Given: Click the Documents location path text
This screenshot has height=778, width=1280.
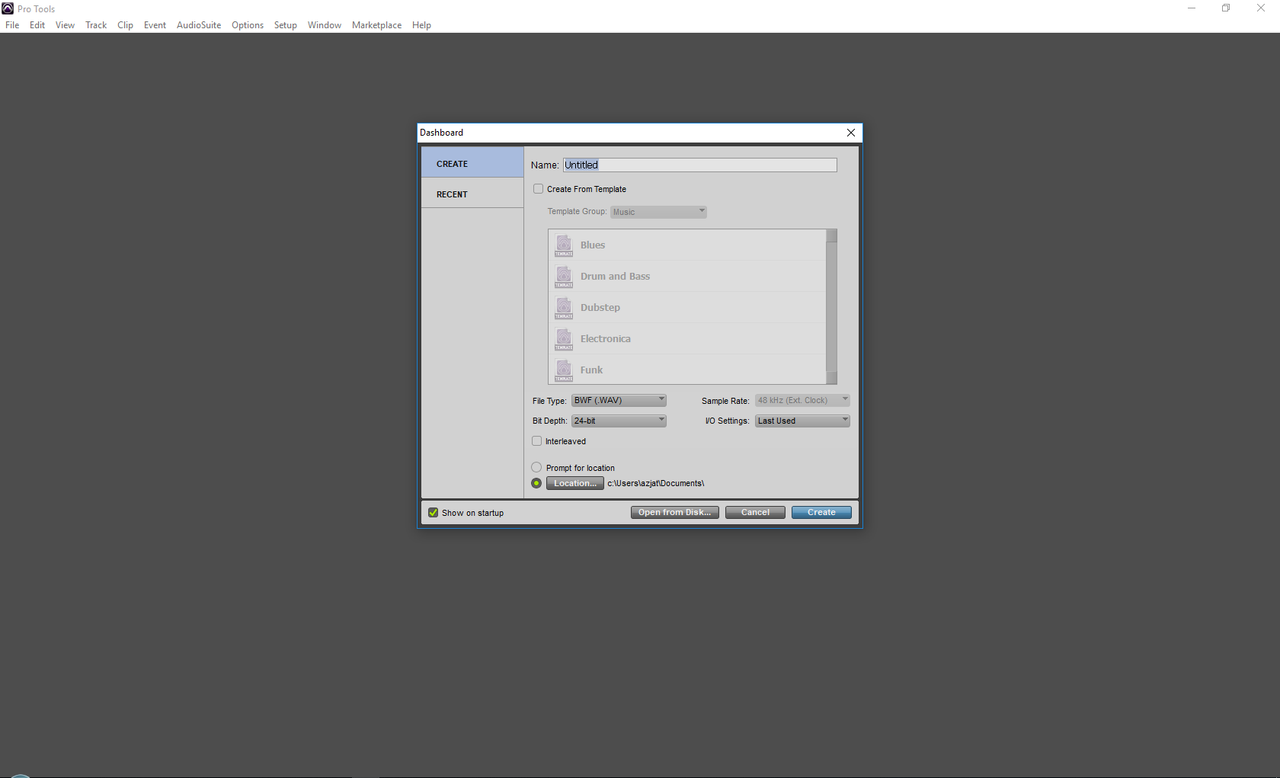Looking at the screenshot, I should click(656, 483).
